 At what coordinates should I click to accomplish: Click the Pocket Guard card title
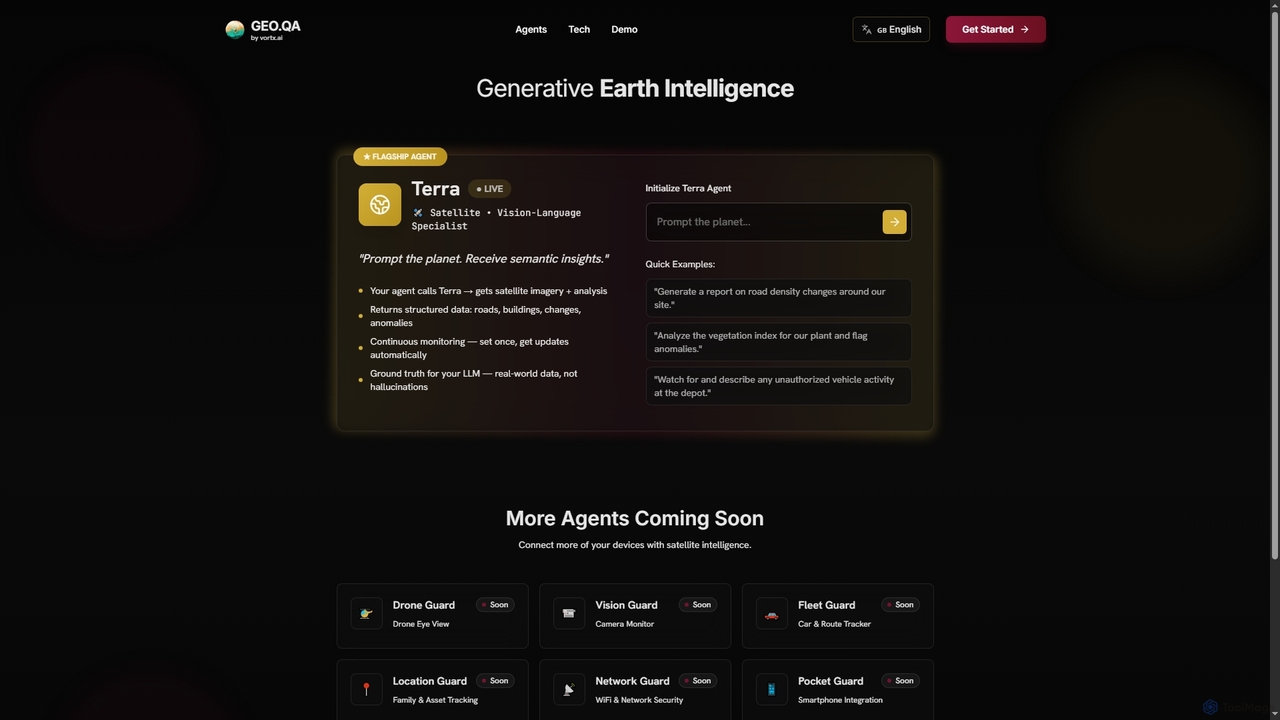tap(830, 681)
